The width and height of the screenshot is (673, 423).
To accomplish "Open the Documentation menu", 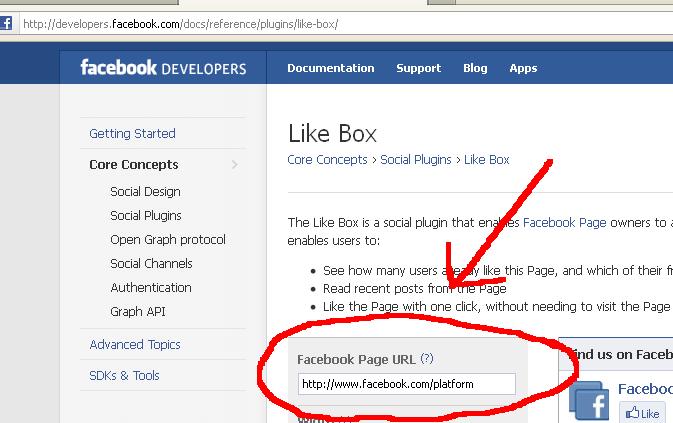I will click(330, 68).
